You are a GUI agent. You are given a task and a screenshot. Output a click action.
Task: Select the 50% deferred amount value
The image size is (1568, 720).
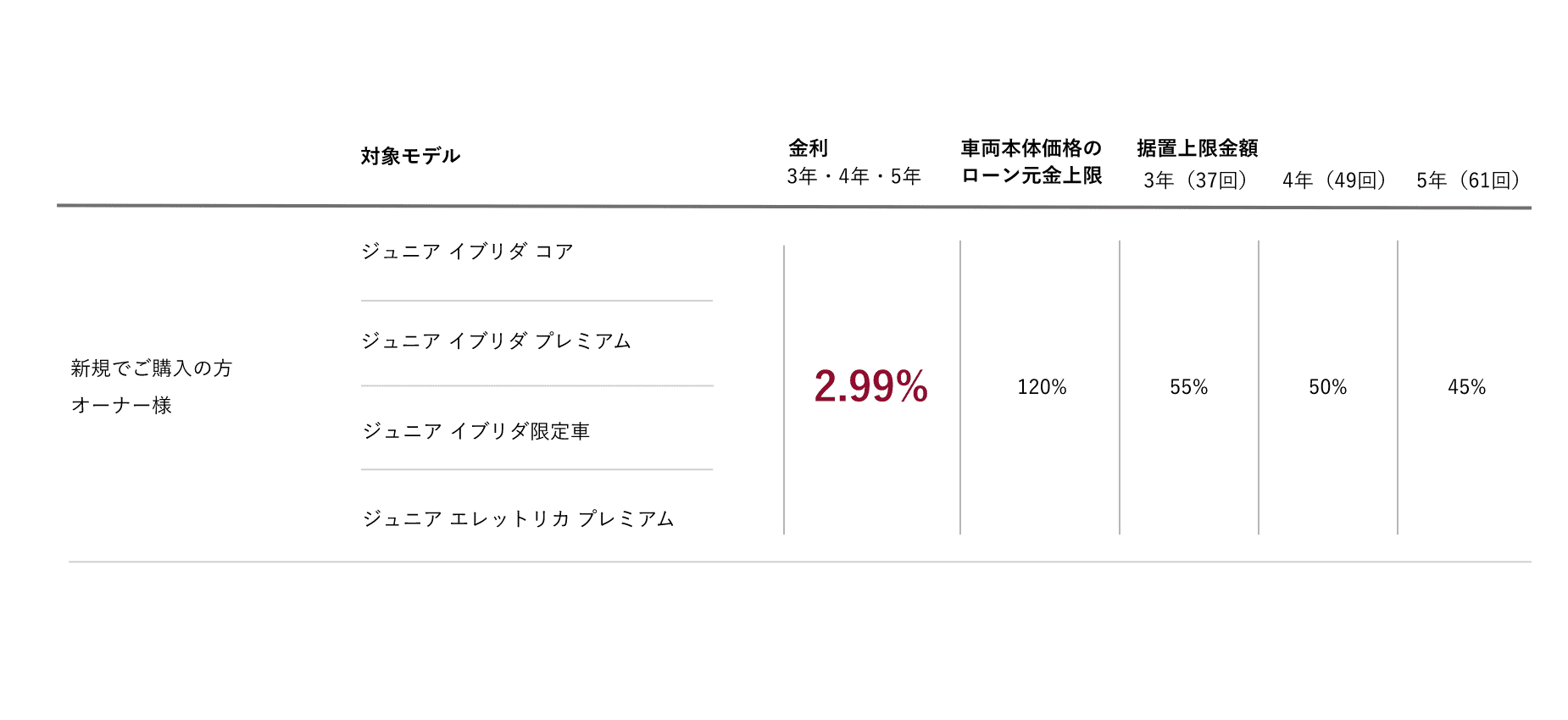tap(1327, 387)
